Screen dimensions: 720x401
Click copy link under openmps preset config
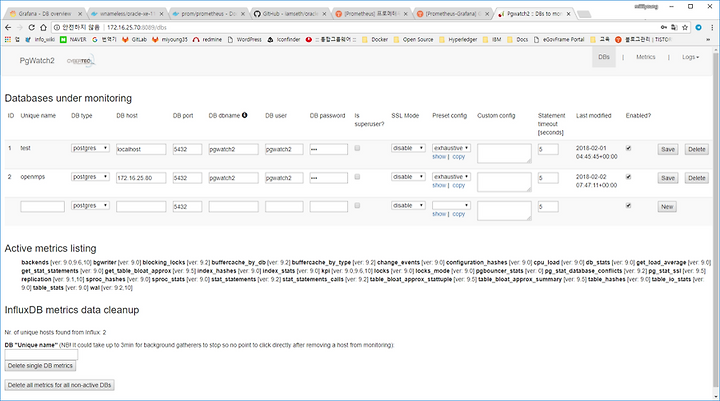pos(459,186)
